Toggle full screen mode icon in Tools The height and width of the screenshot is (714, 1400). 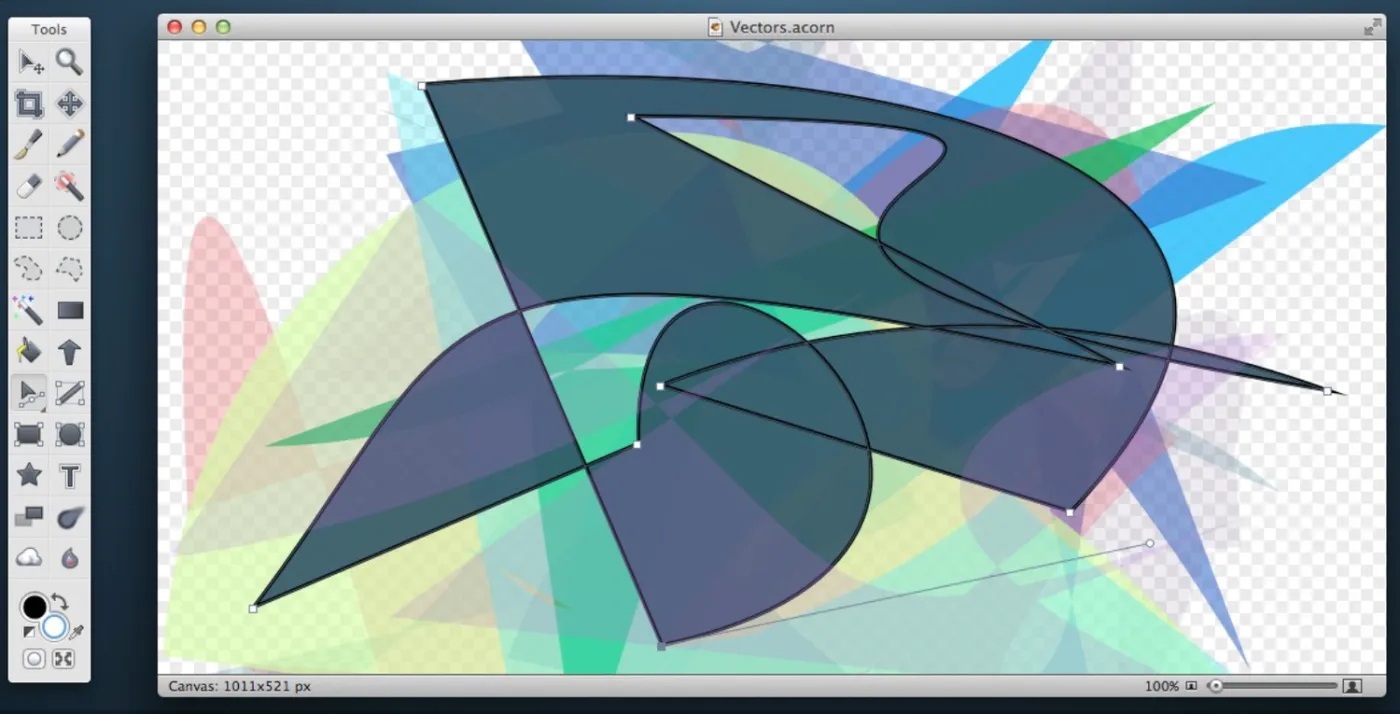pos(63,659)
